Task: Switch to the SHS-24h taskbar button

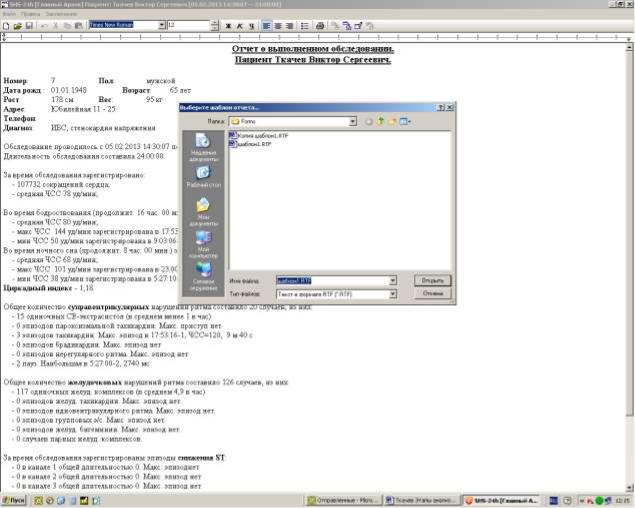Action: tap(501, 500)
